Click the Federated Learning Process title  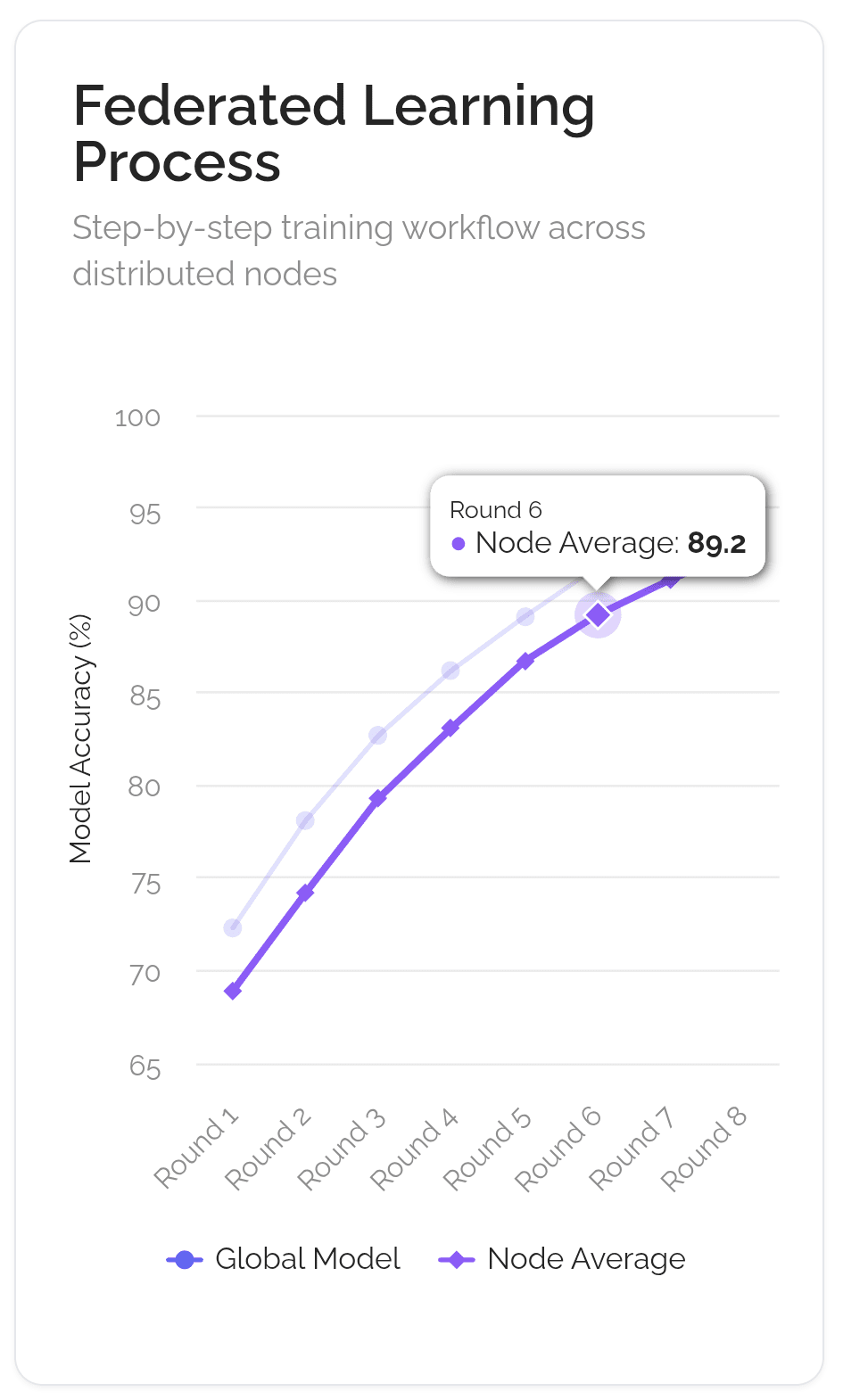coord(334,134)
